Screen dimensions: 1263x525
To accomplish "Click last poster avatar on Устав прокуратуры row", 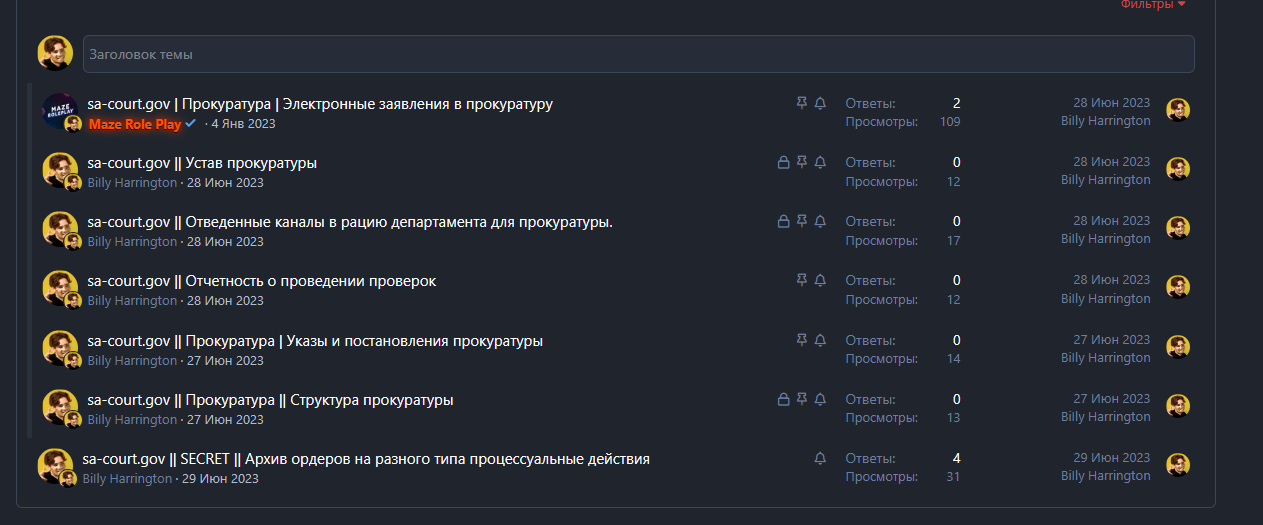I will (1178, 170).
